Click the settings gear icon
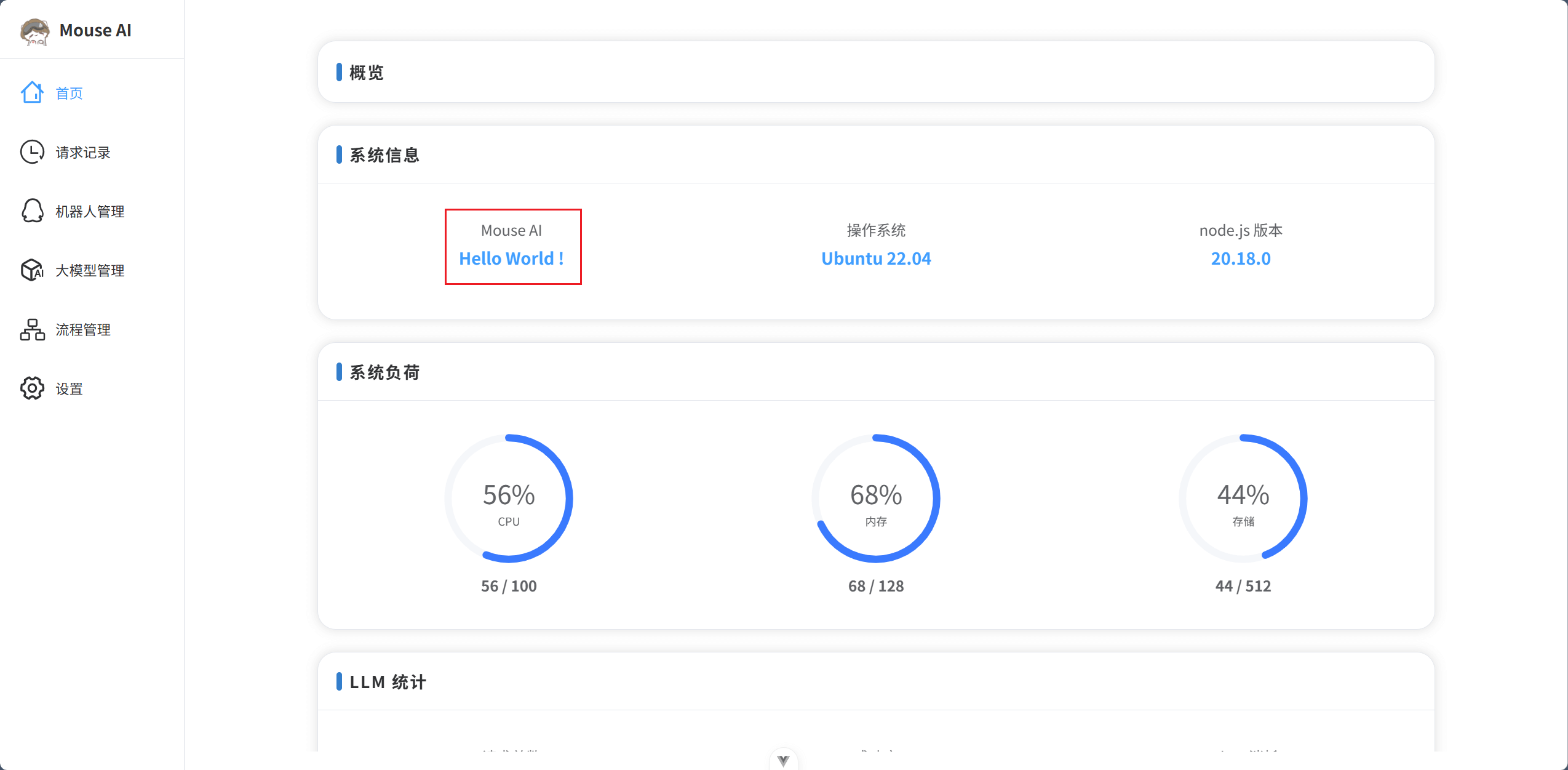1568x770 pixels. (32, 388)
